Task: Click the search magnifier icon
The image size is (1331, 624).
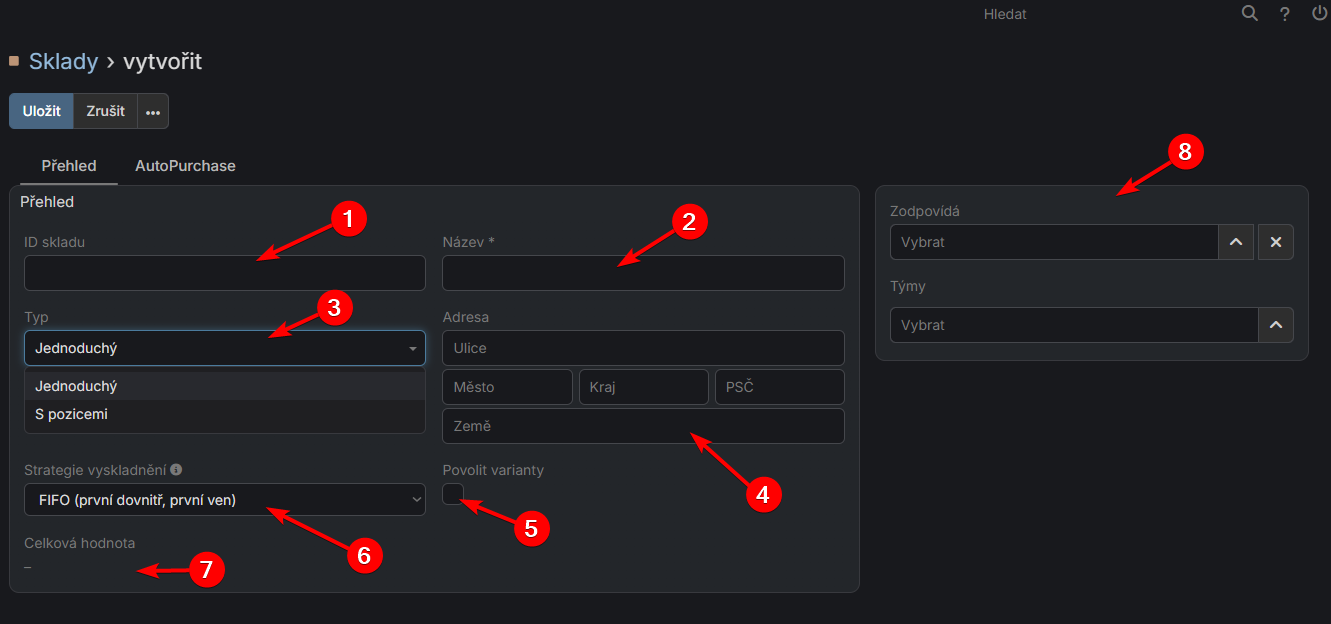Action: click(1249, 14)
